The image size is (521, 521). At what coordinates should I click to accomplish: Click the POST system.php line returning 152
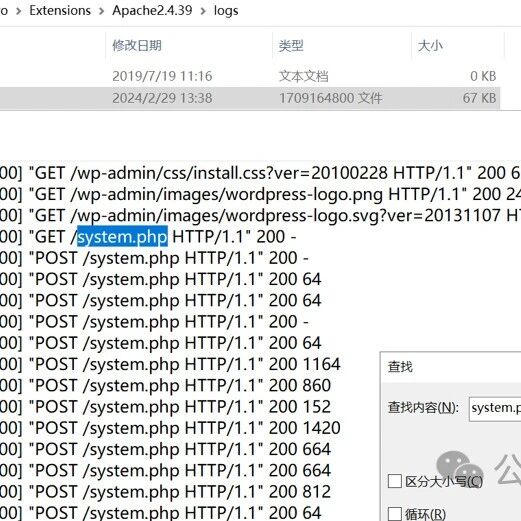pyautogui.click(x=165, y=407)
